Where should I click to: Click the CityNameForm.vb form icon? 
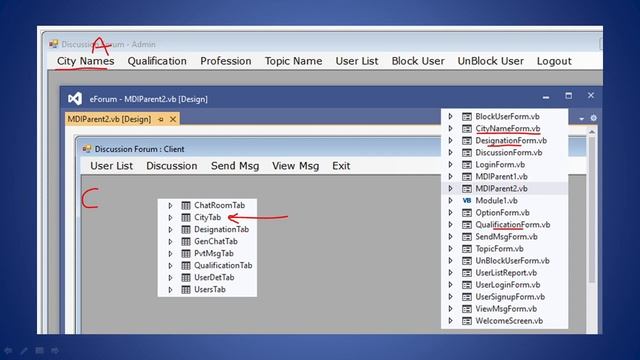pos(467,129)
